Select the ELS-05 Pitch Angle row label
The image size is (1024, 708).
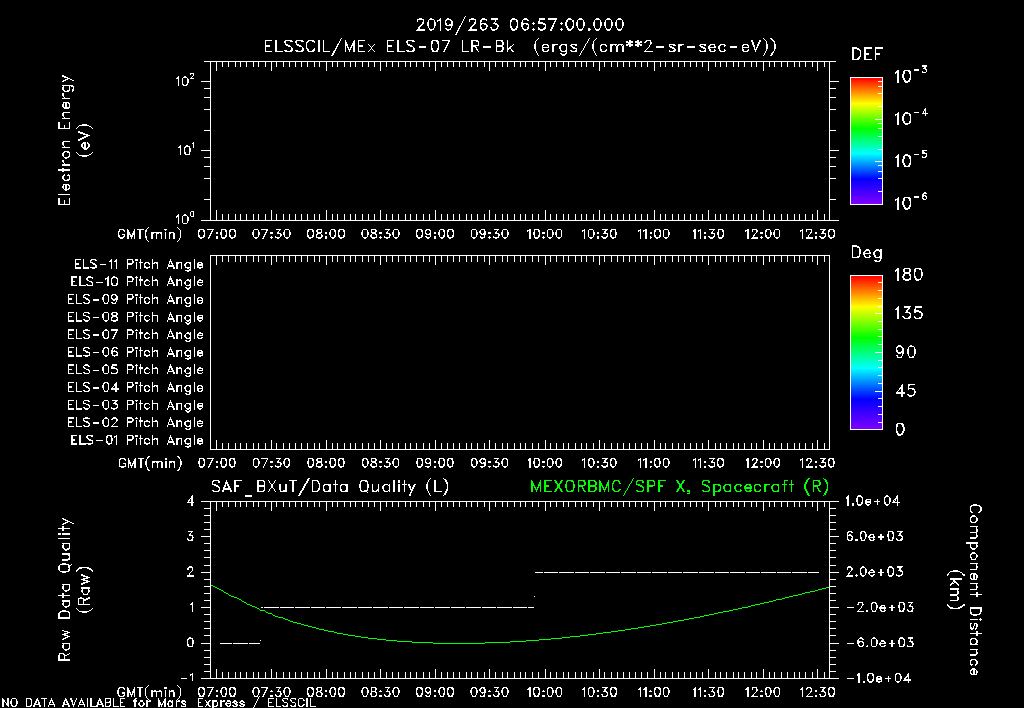coord(135,370)
